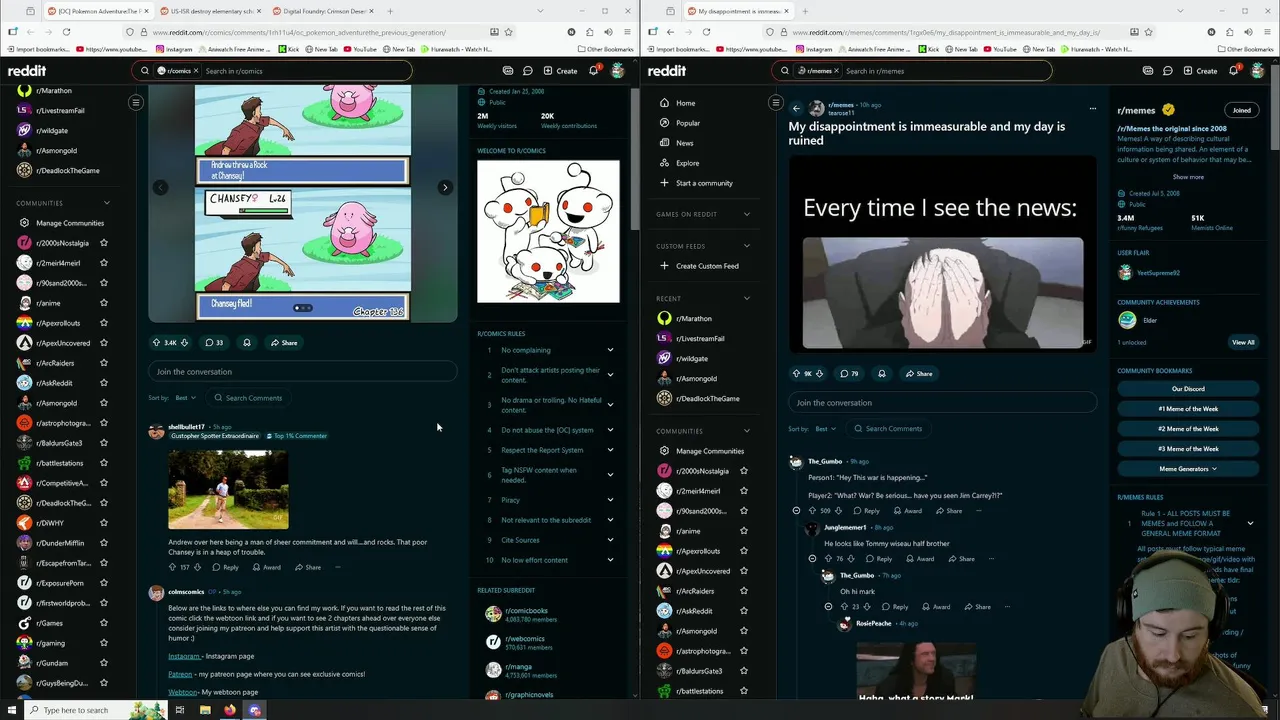
Task: Open Sort by Best dropdown in r/comics
Action: [185, 398]
